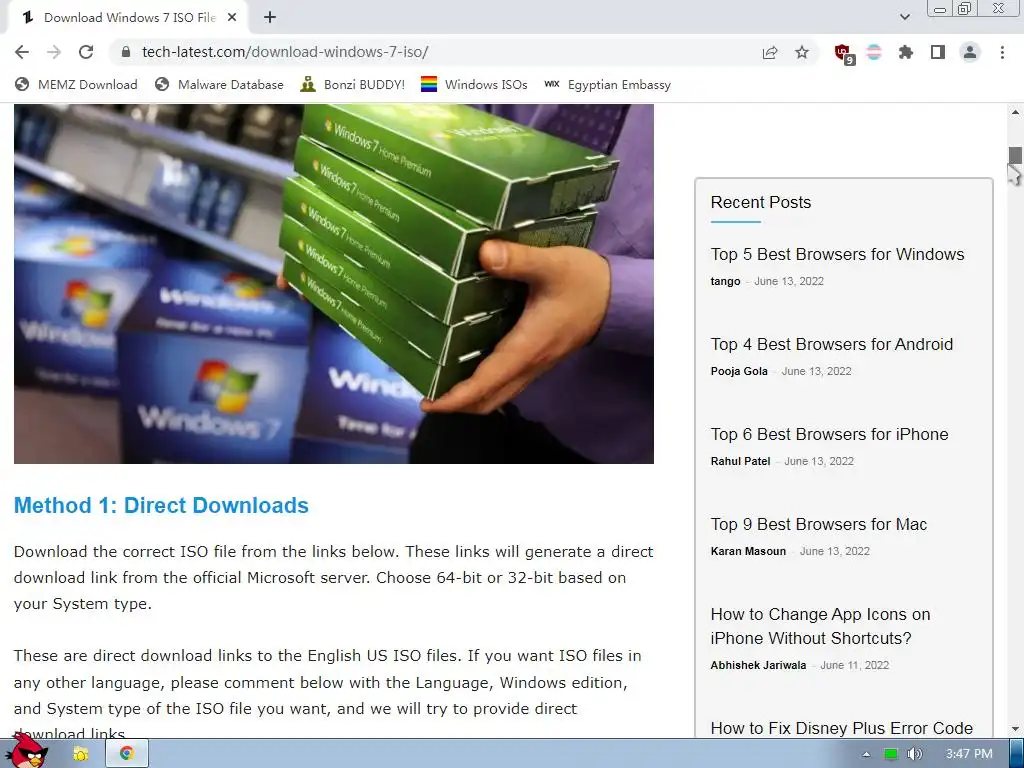Share this page icon in address bar

pyautogui.click(x=770, y=52)
